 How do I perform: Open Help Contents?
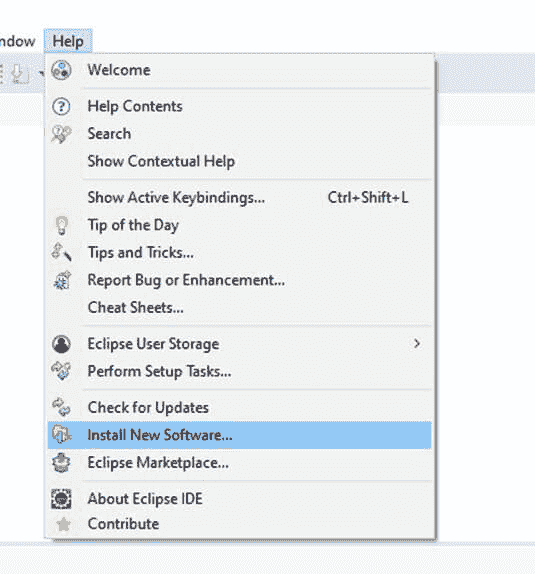pyautogui.click(x=239, y=107)
